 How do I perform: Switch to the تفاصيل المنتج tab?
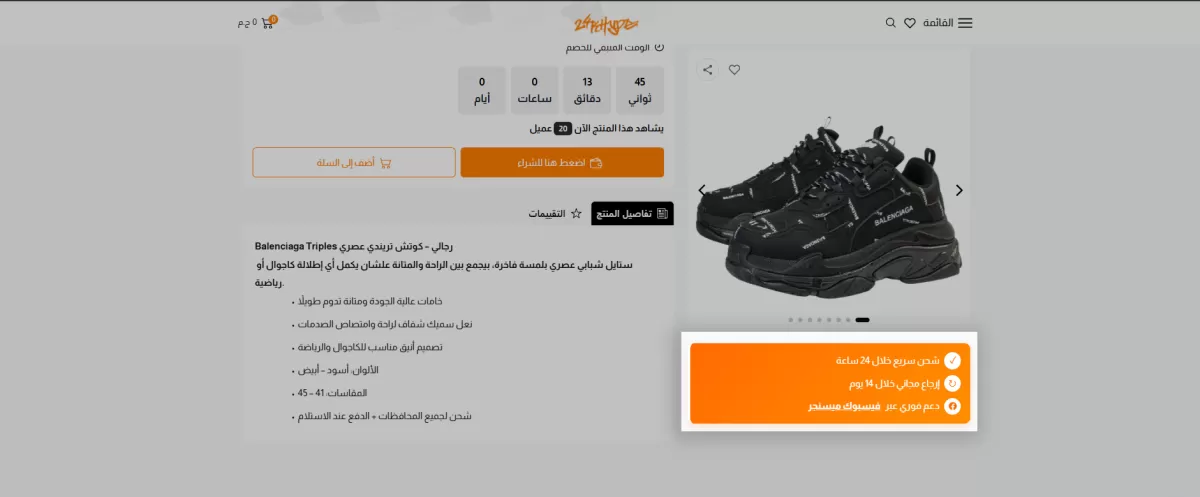coord(633,214)
